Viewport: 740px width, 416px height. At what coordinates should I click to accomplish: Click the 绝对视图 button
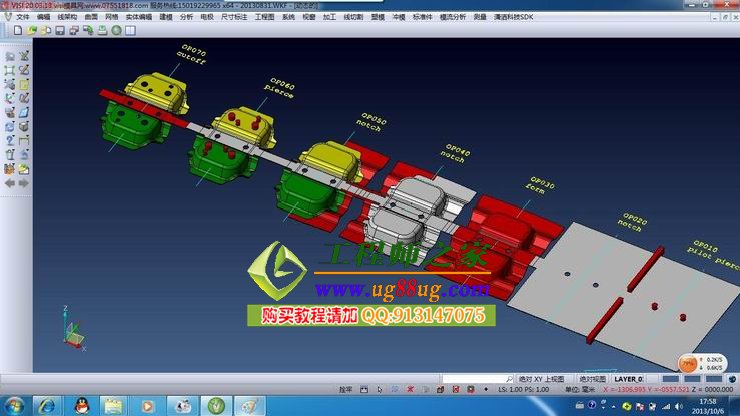592,379
